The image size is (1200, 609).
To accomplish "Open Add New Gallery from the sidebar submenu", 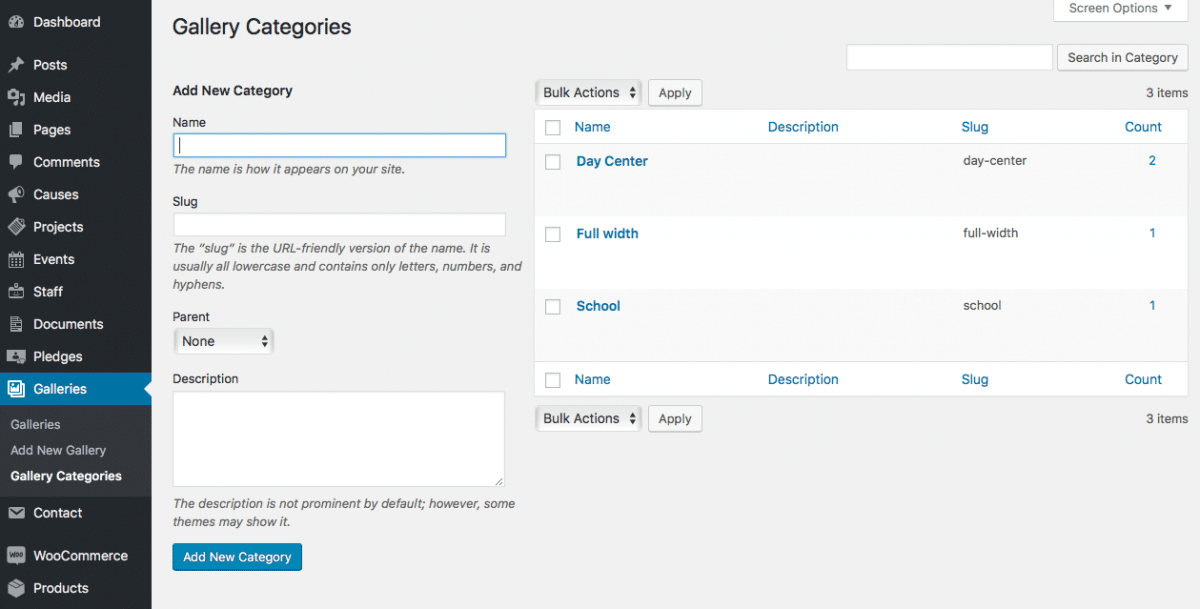I will 58,450.
